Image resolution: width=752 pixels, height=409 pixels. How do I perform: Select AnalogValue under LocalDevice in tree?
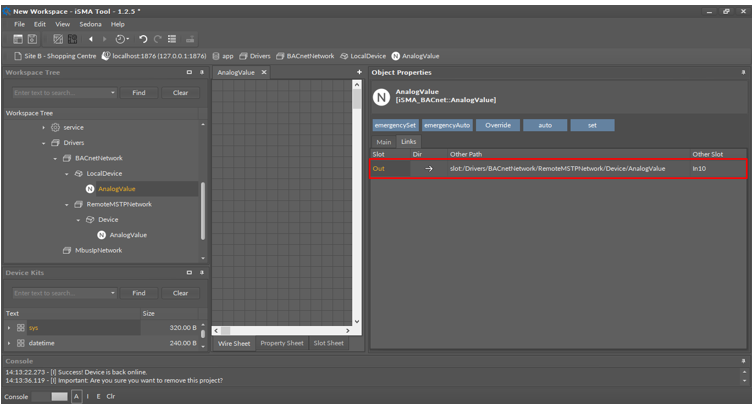[117, 189]
